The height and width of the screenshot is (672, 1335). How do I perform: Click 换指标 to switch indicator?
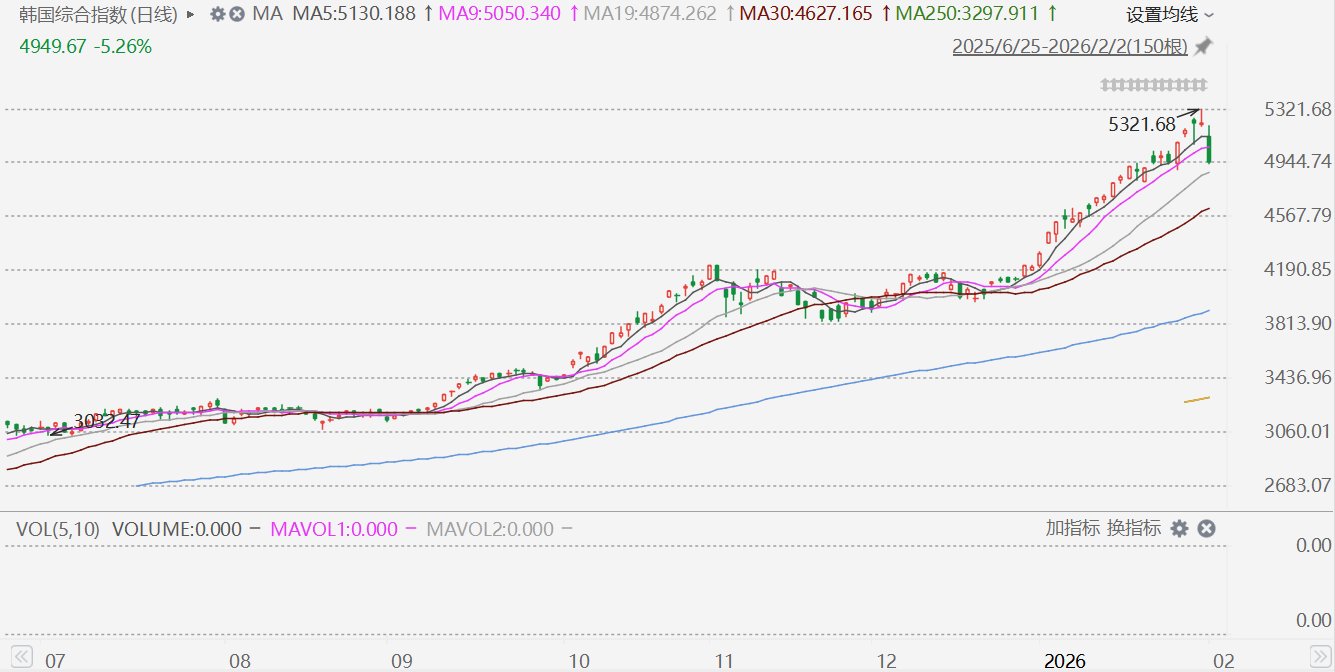coord(1134,528)
